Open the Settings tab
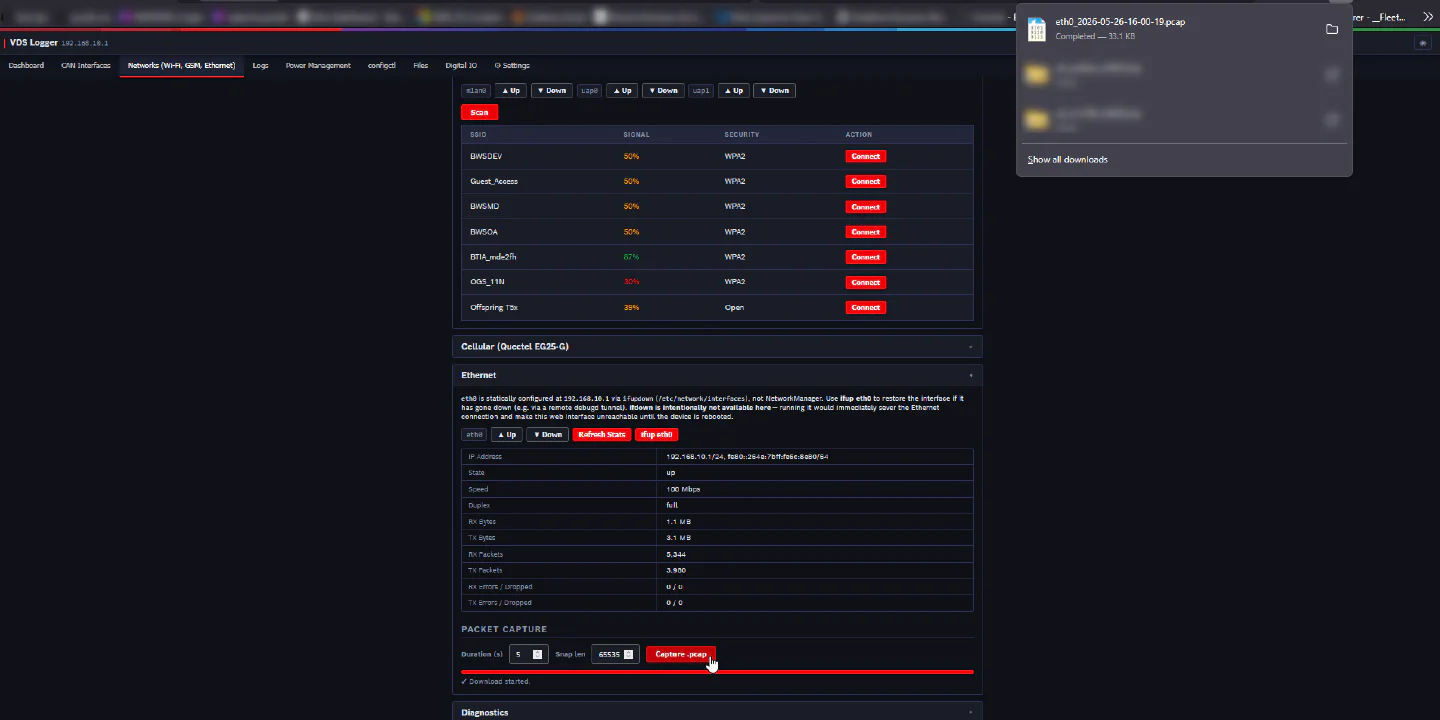The image size is (1440, 720). tap(512, 65)
